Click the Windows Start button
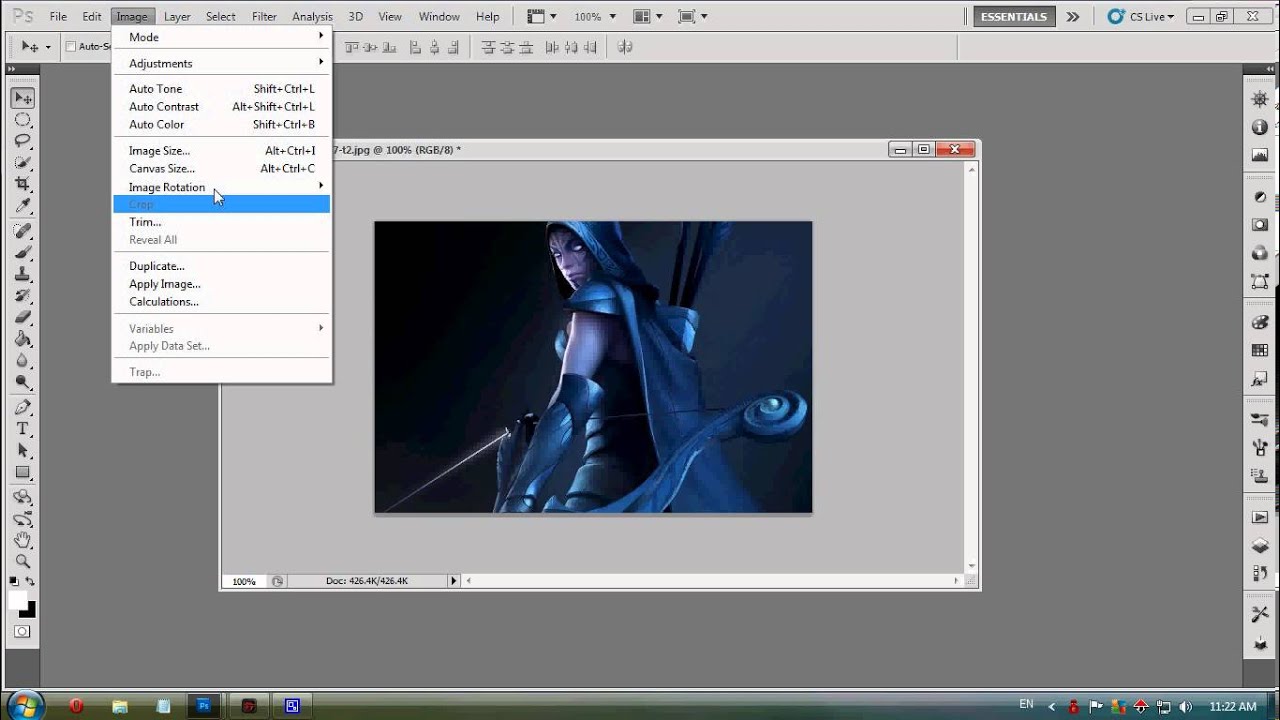The image size is (1280, 720). coord(24,705)
